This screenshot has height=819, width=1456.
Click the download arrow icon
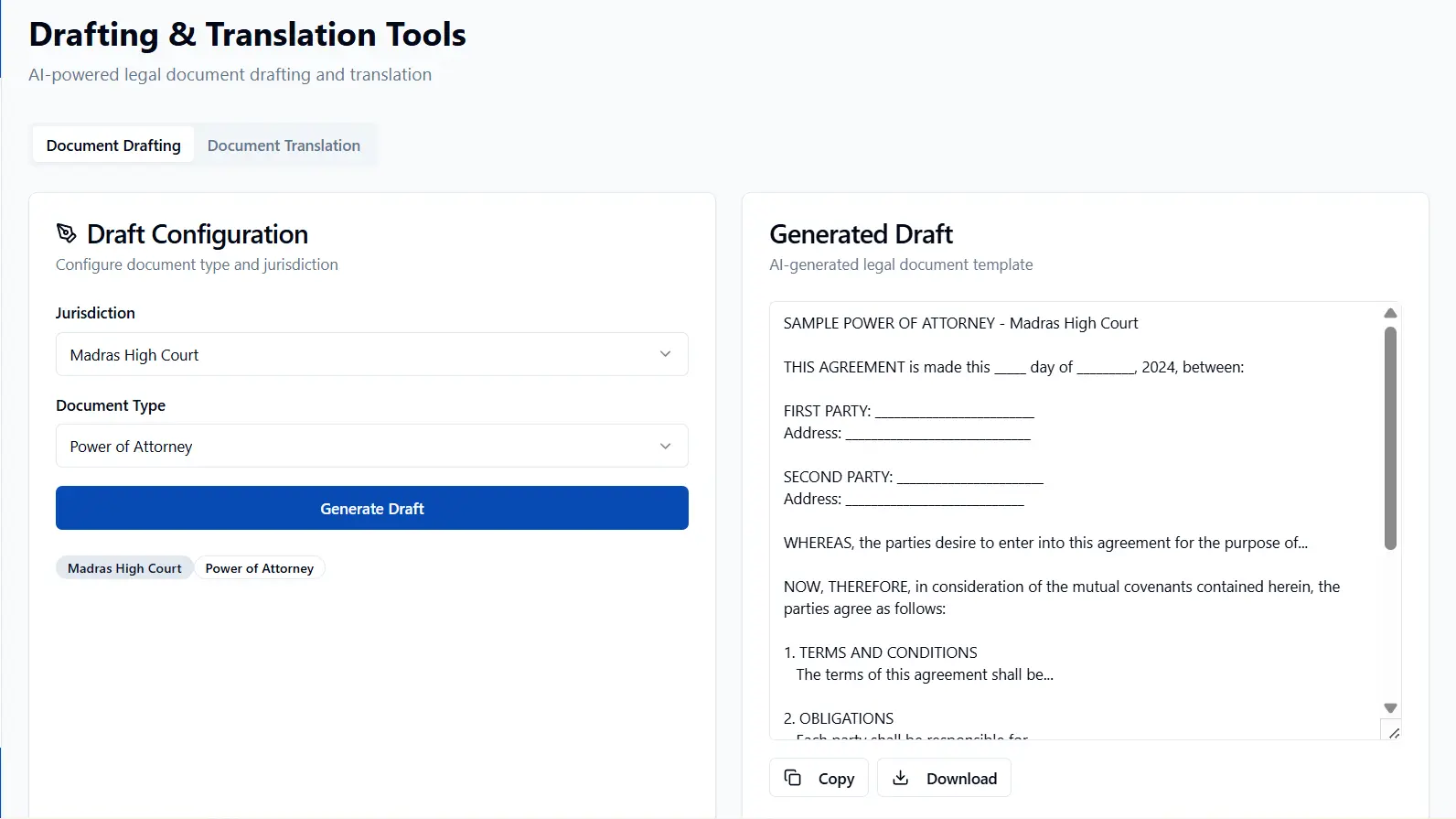click(x=901, y=778)
